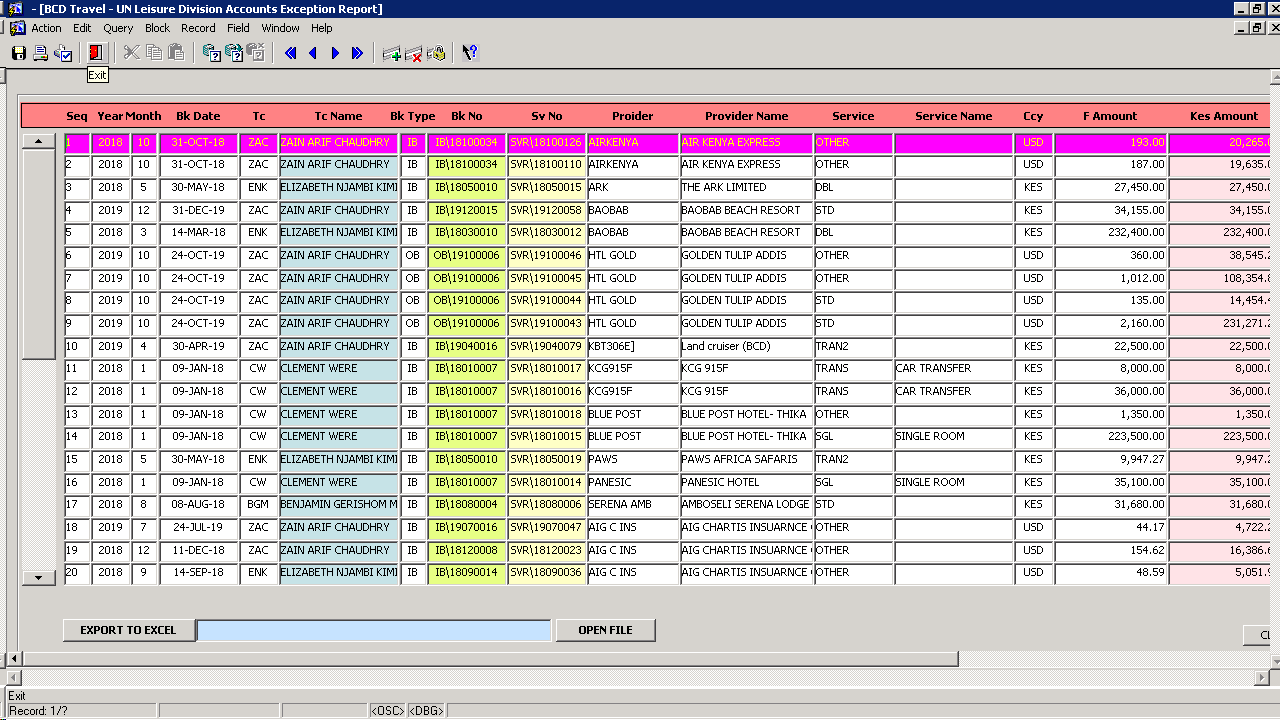Click the bottom scrollbar left arrow

[x=13, y=659]
